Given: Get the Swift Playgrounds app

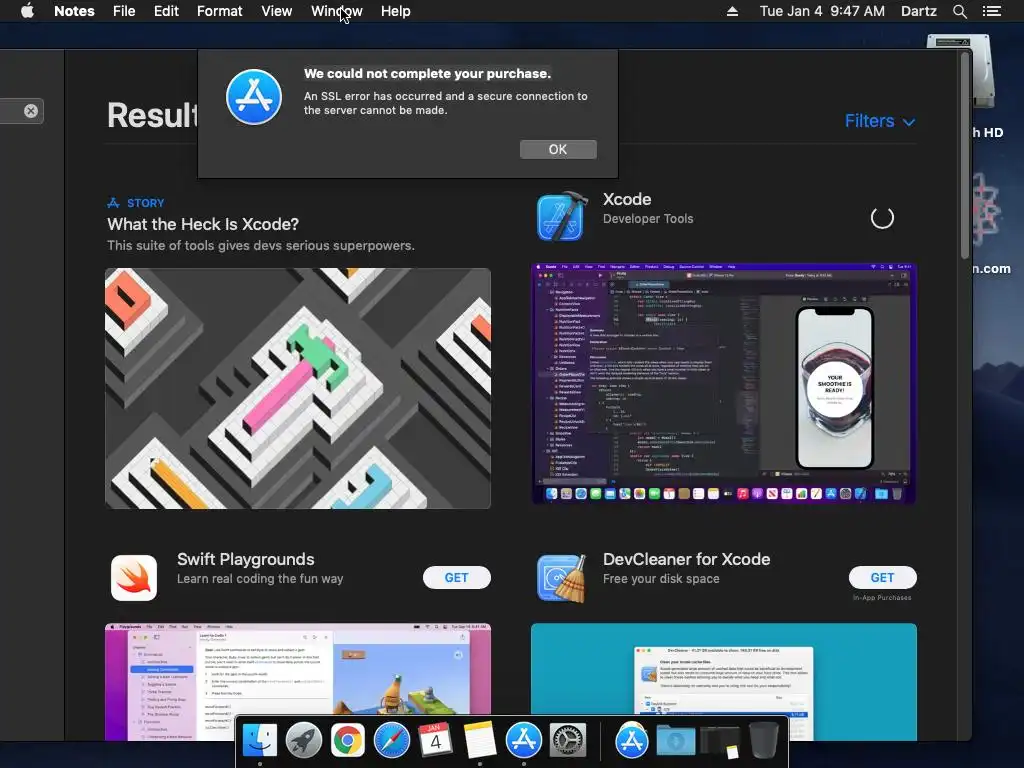Looking at the screenshot, I should pos(456,578).
